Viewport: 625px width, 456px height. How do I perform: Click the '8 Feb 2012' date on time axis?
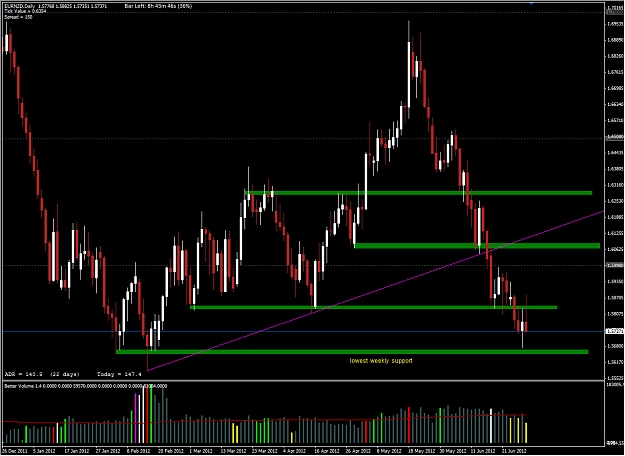click(x=138, y=451)
